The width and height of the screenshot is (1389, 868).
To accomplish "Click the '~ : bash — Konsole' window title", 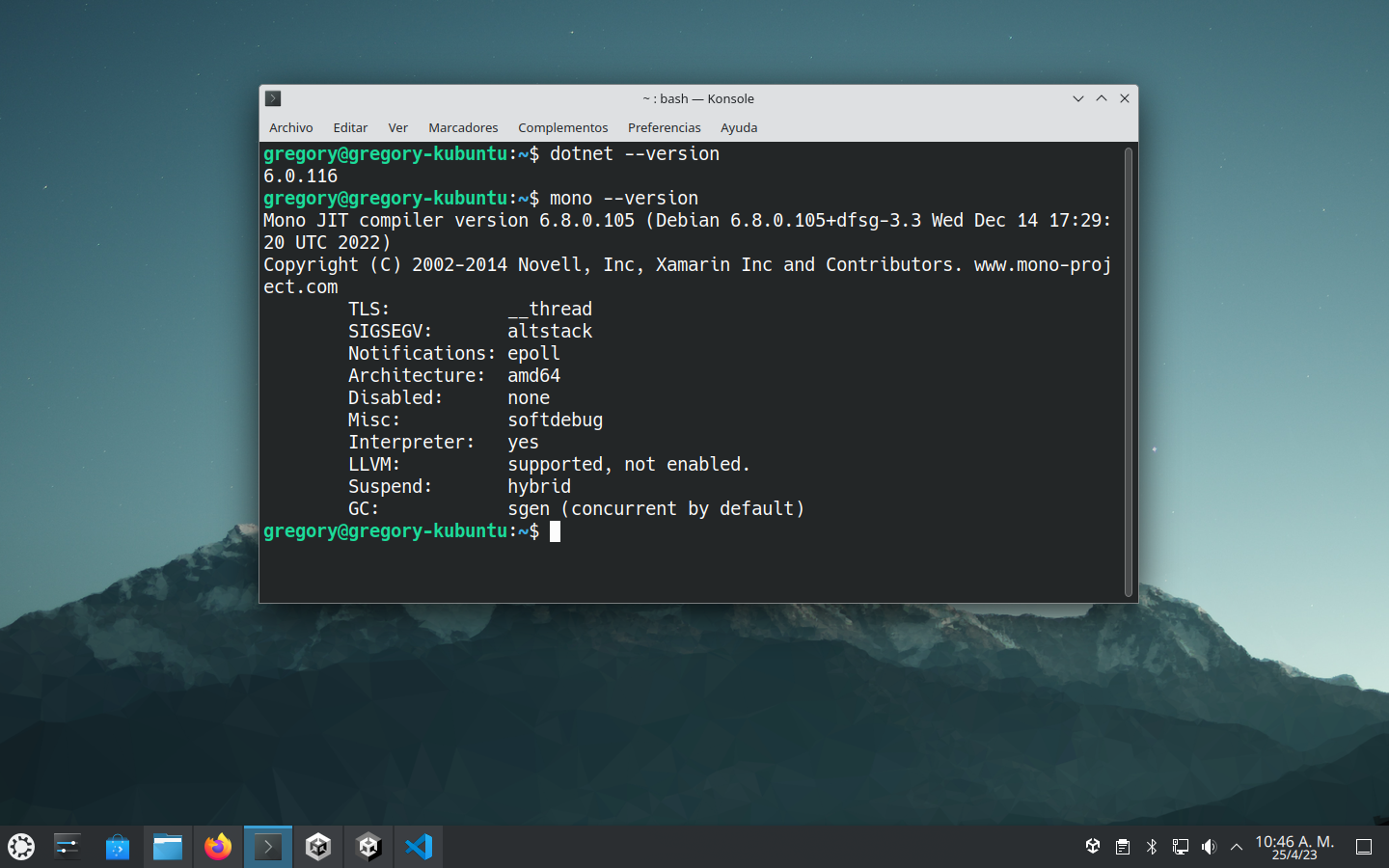I will [x=698, y=98].
